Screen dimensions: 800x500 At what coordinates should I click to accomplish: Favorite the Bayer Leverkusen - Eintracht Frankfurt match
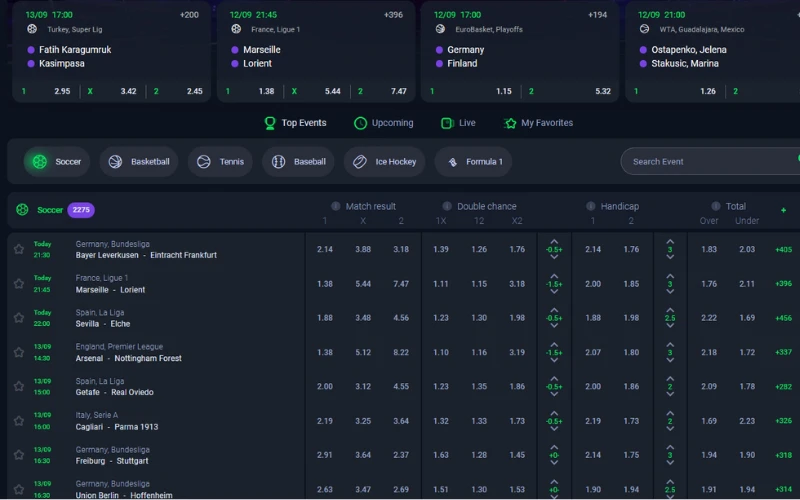click(x=19, y=249)
